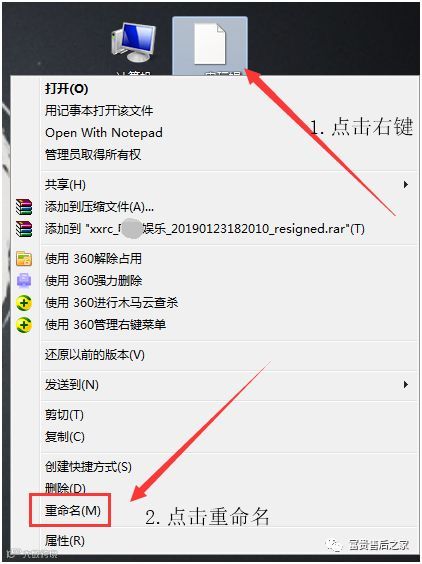The image size is (422, 564).
Task: Choose 复制(C) menu item
Action: tap(65, 437)
